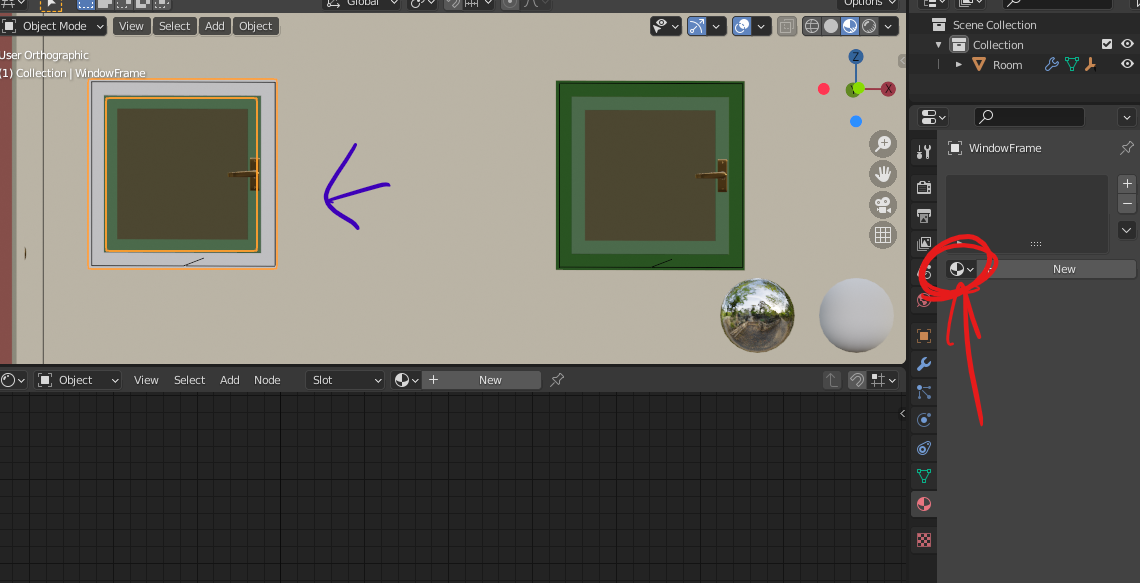1140x583 pixels.
Task: Open the Render properties tab
Action: coord(924,188)
